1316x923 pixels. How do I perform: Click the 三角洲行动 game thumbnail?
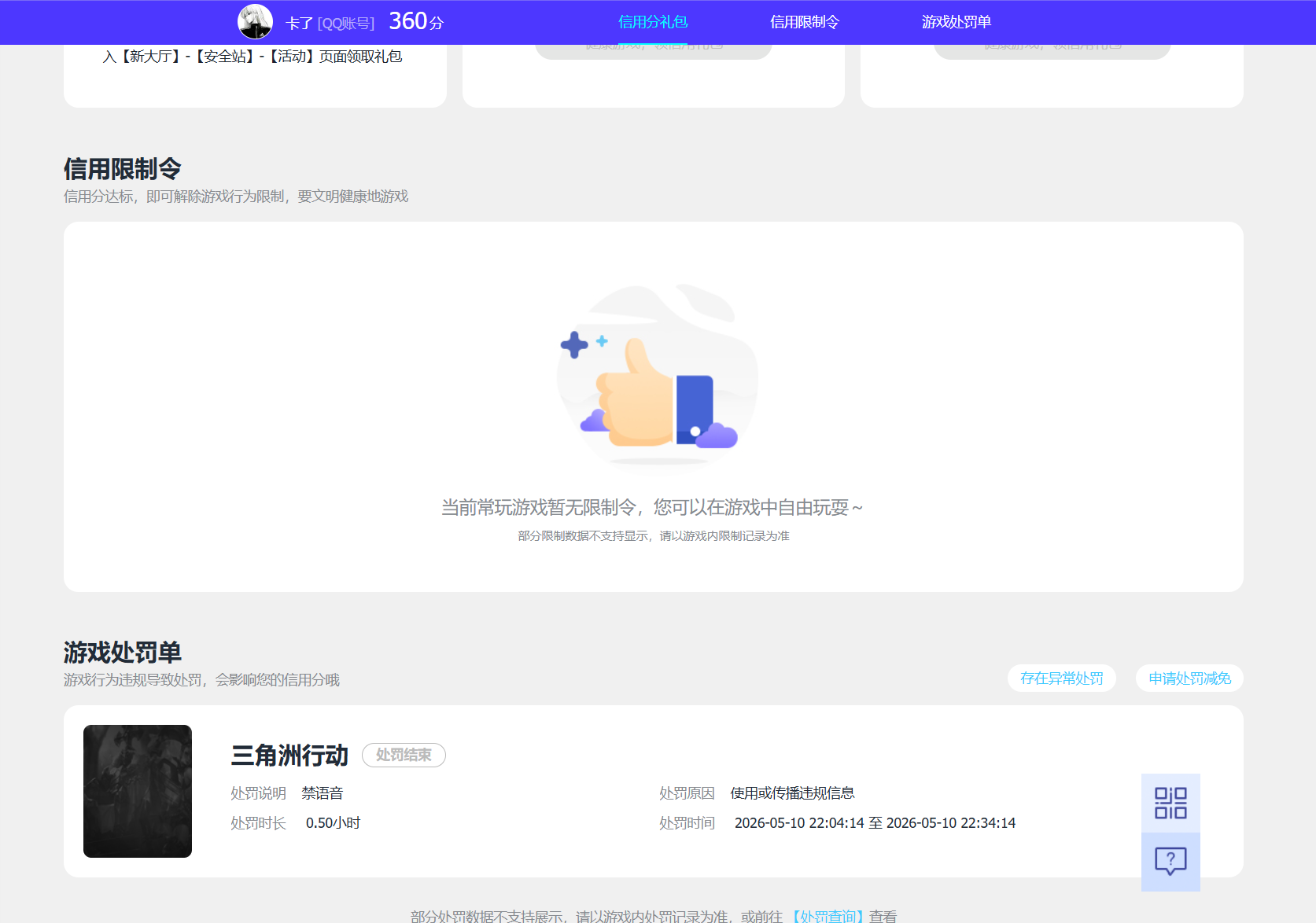(x=138, y=791)
